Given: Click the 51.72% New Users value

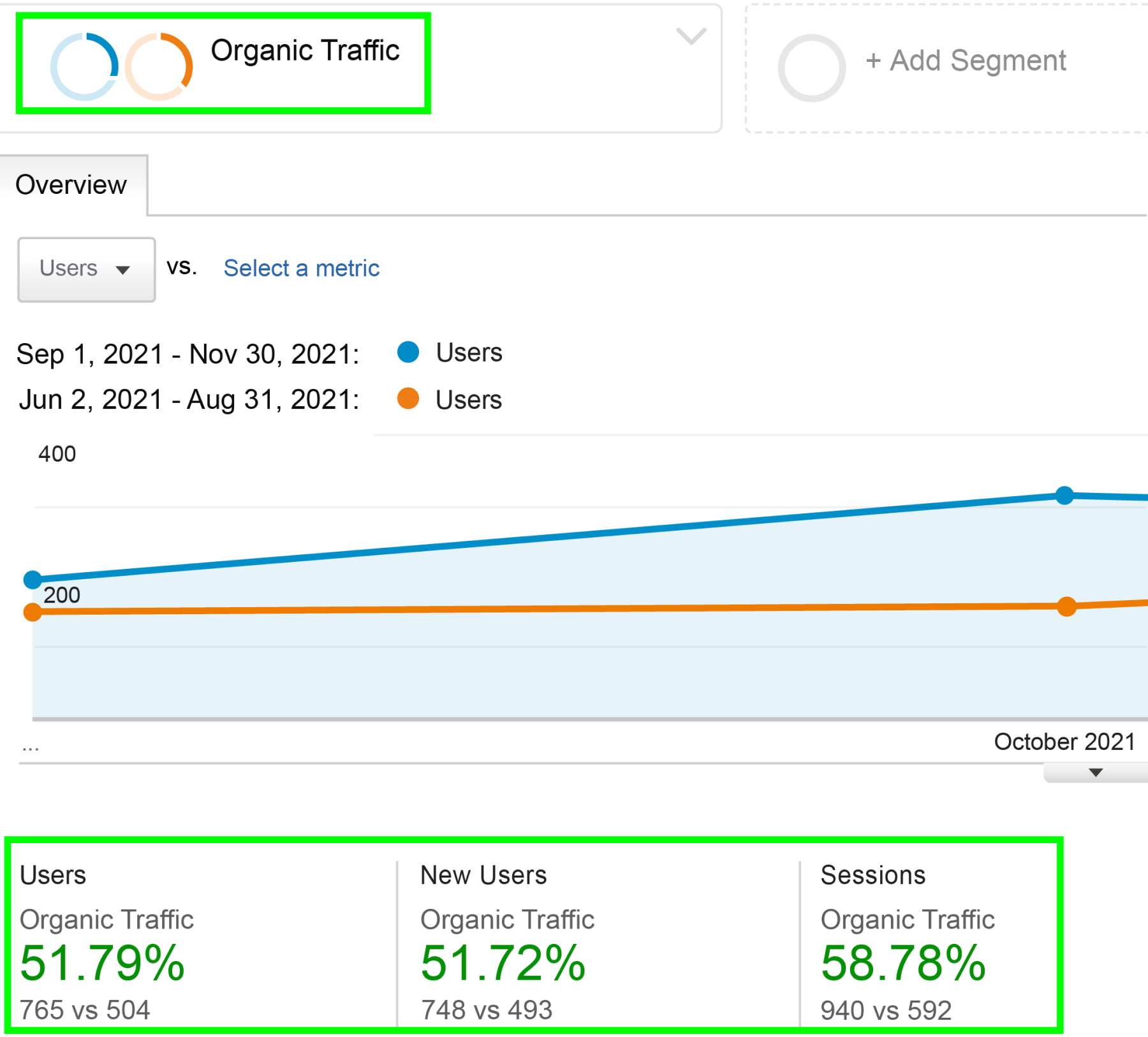Looking at the screenshot, I should (503, 963).
